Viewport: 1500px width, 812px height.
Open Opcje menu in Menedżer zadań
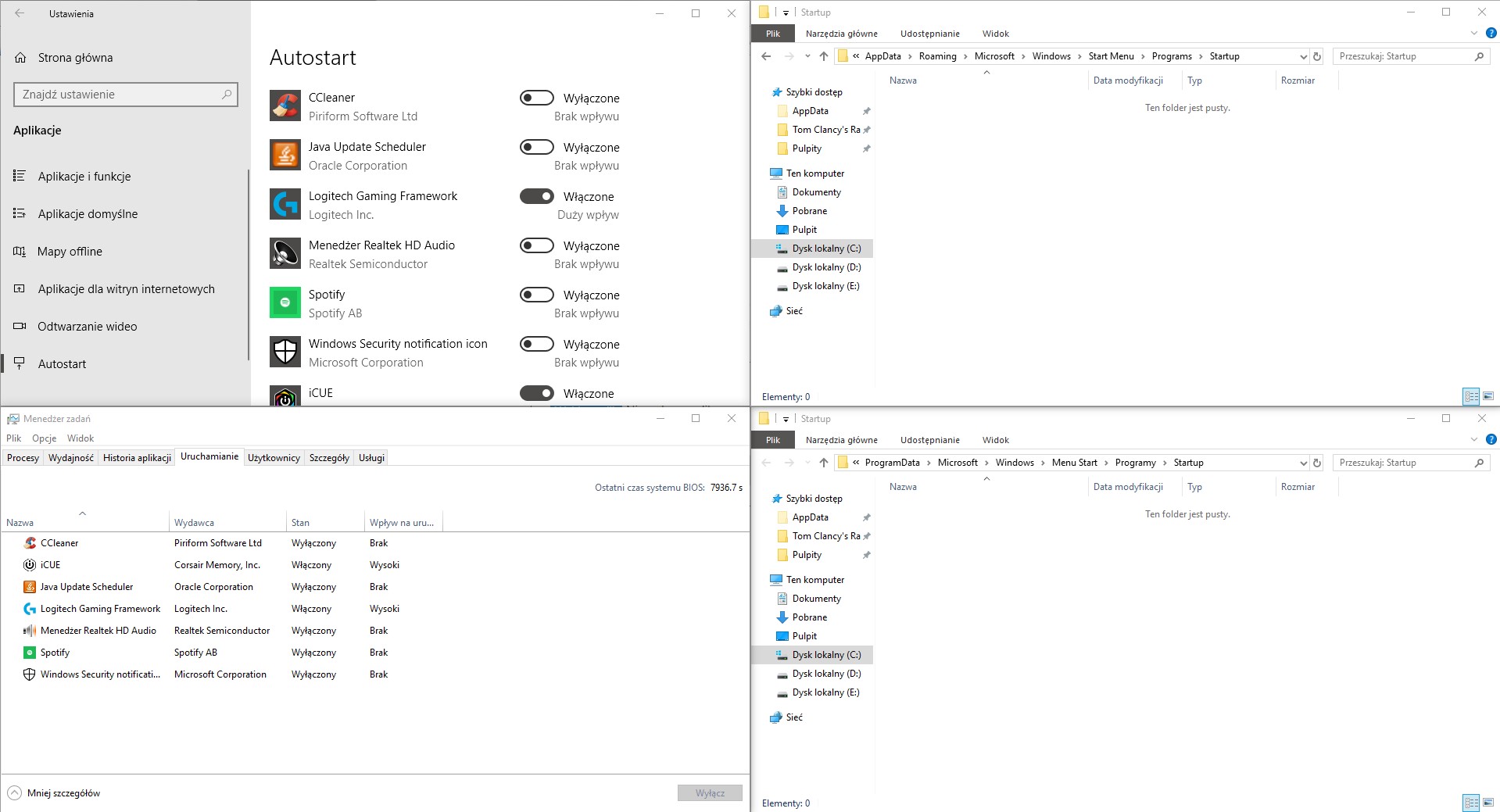45,438
